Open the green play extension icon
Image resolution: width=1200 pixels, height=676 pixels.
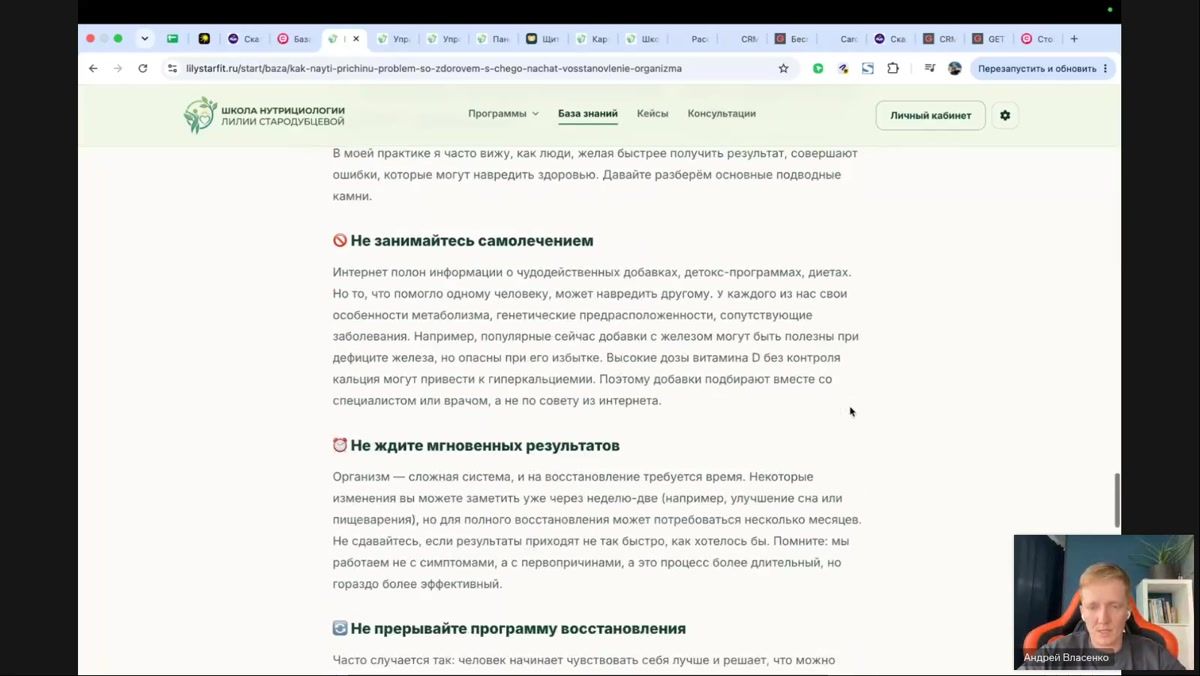(818, 68)
